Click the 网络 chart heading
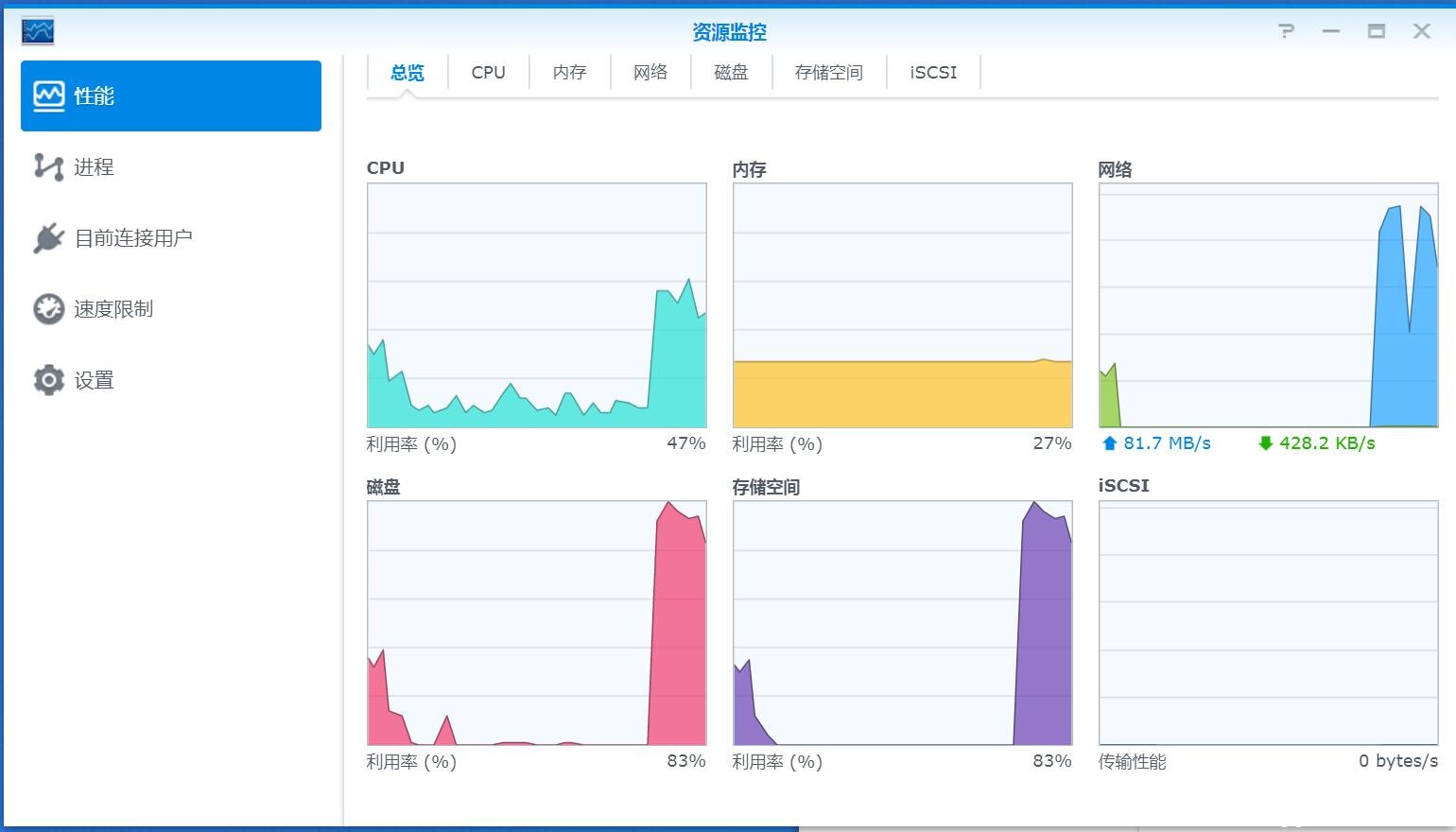The width and height of the screenshot is (1456, 832). pos(1115,169)
